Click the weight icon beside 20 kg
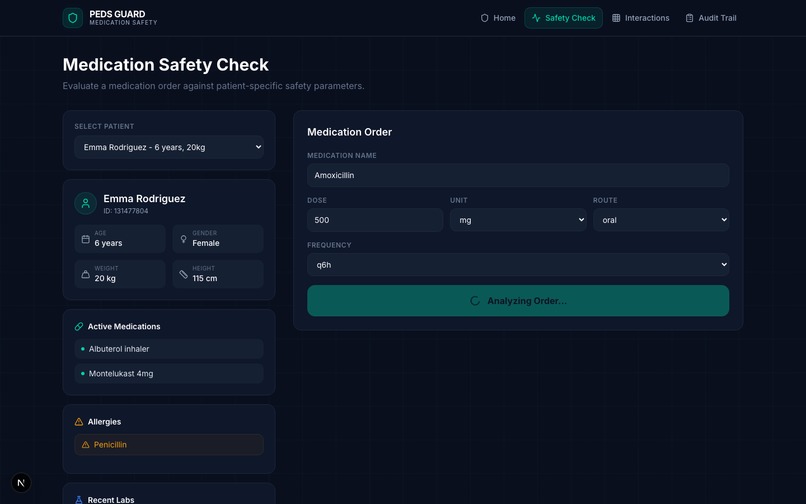Viewport: 806px width, 504px height. coord(86,274)
